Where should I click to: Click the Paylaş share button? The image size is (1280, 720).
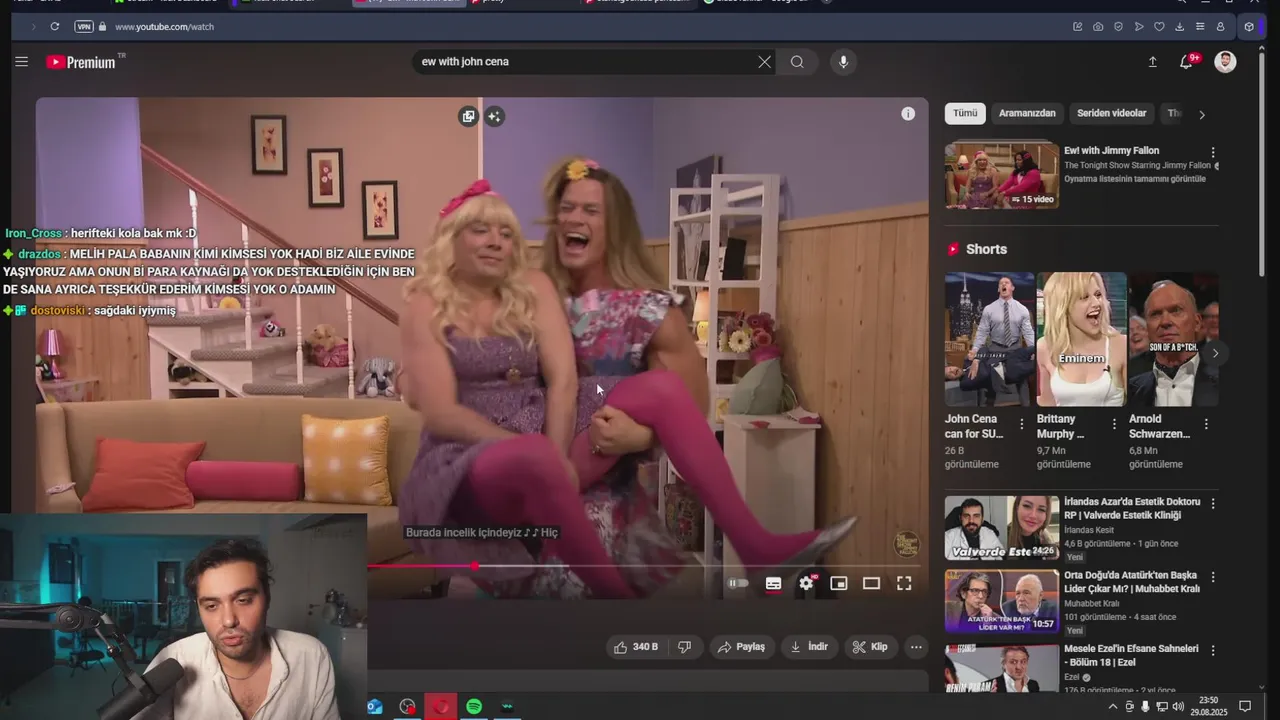[x=742, y=647]
